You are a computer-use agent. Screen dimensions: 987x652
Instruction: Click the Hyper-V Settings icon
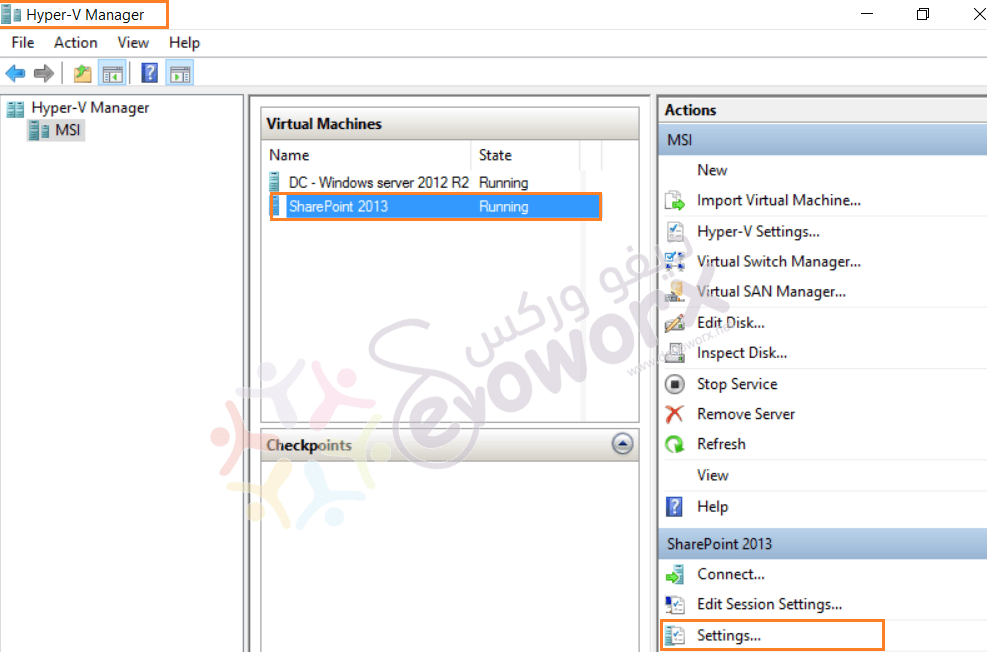(675, 232)
